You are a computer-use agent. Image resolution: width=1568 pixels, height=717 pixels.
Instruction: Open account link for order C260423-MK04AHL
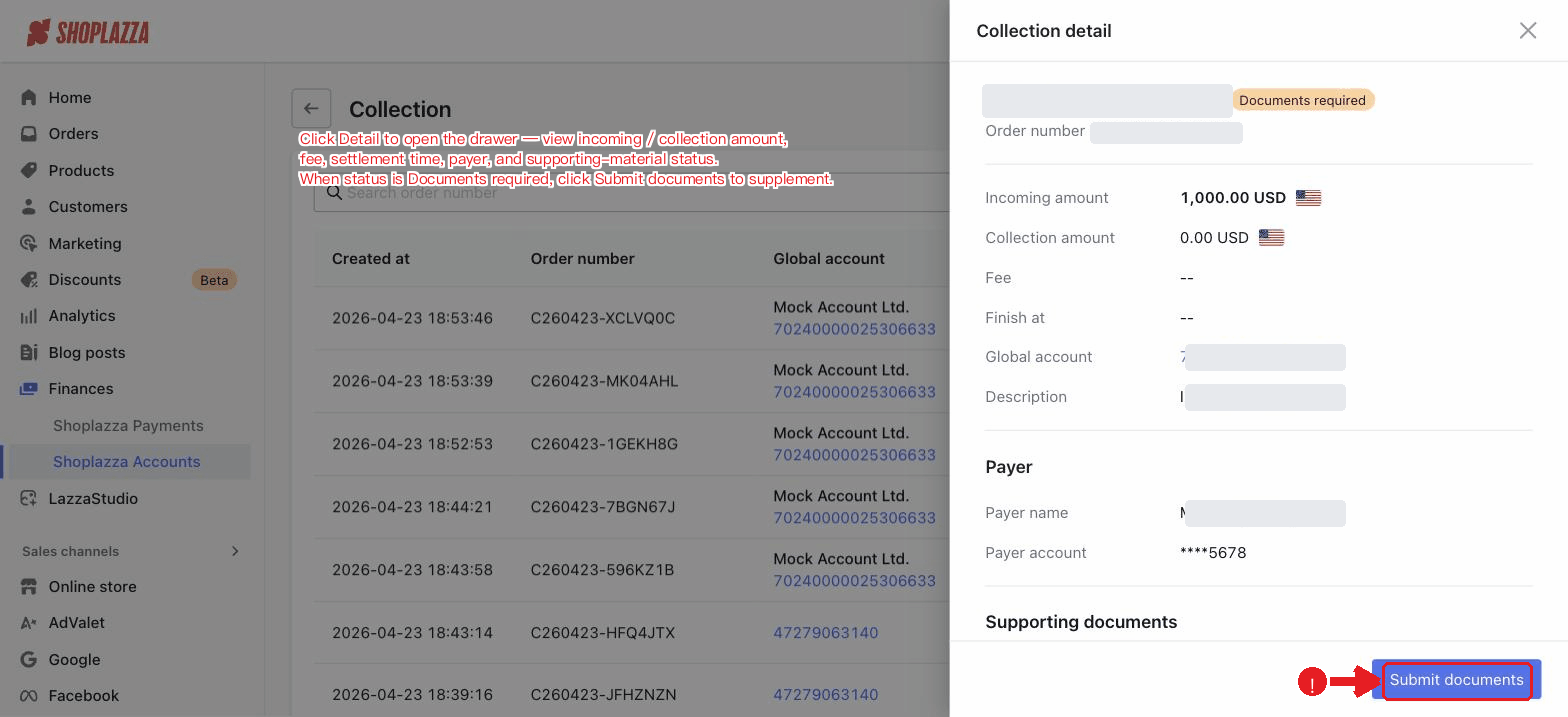pyautogui.click(x=854, y=392)
